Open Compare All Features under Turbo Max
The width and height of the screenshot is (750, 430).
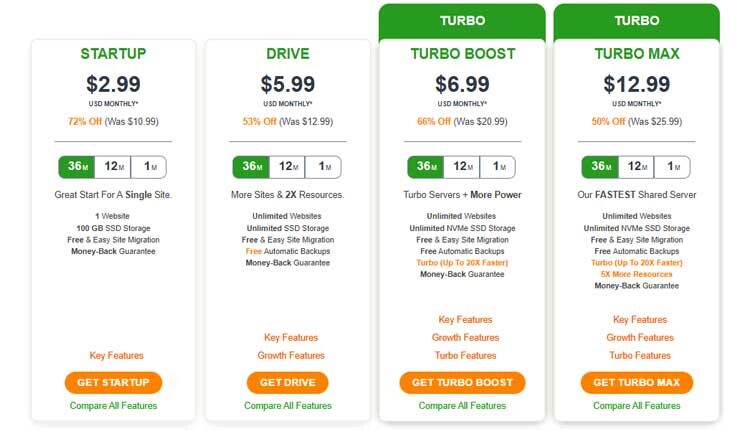point(637,406)
